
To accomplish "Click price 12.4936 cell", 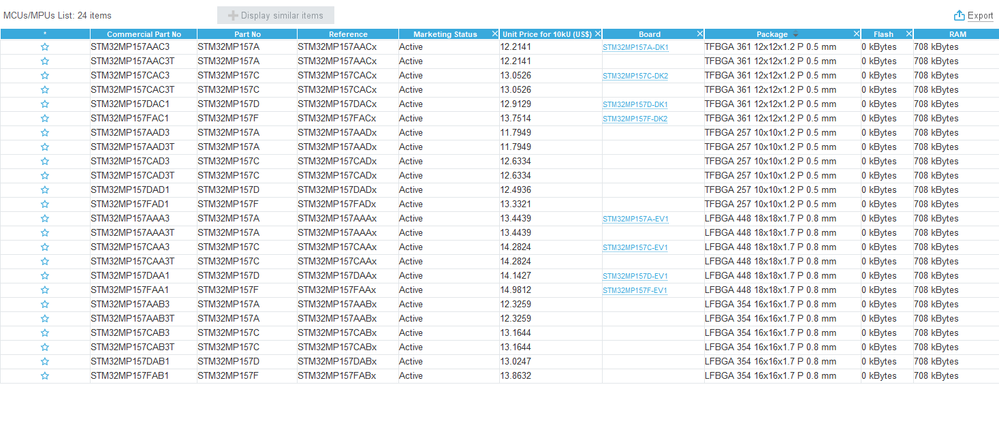I will pyautogui.click(x=551, y=190).
